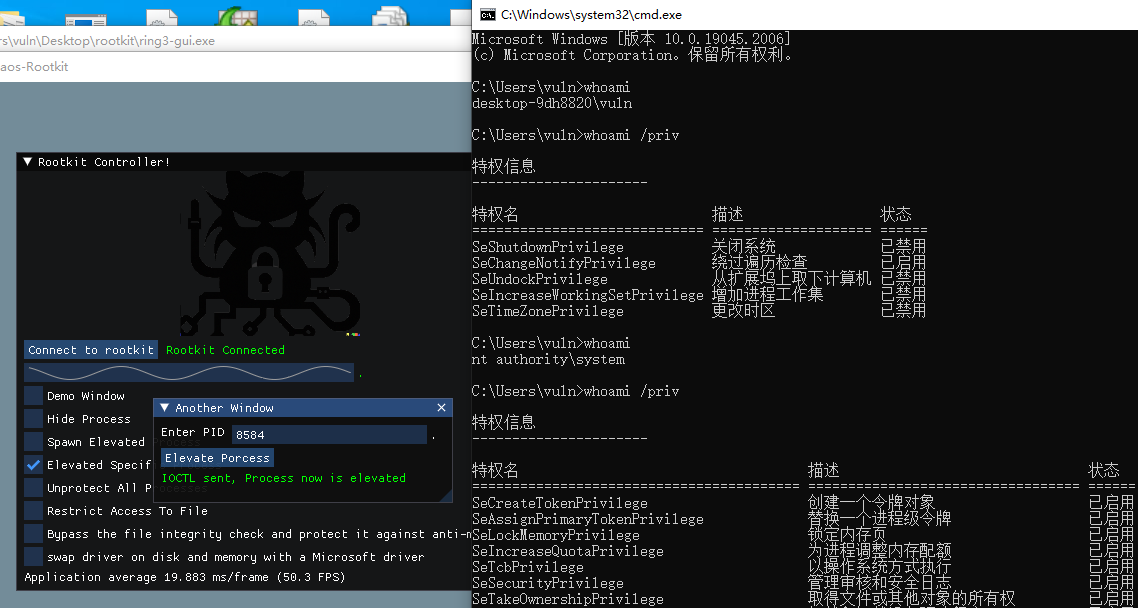Viewport: 1138px width, 608px height.
Task: Click "SeTakeOwnershipPrivilege" in the cmd output
Action: point(568,599)
